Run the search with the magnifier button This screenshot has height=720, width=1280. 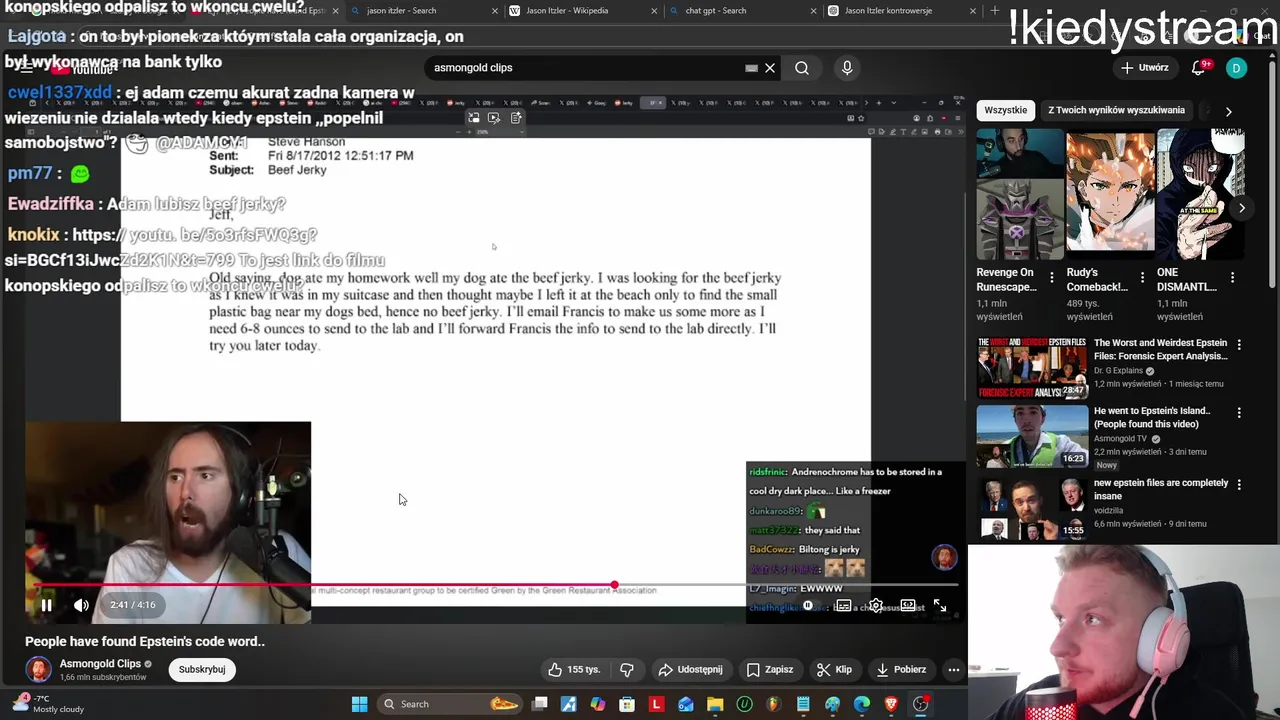802,68
